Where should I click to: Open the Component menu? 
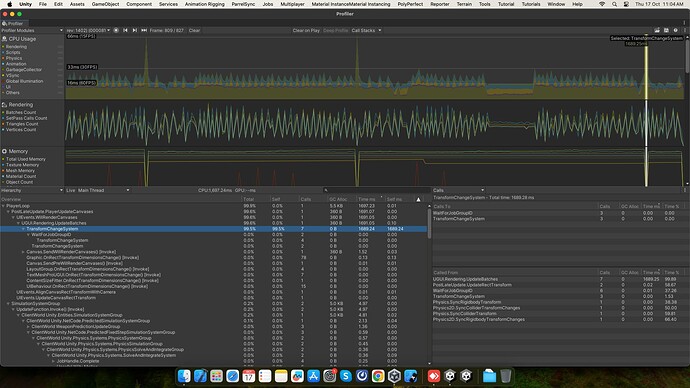[139, 4]
